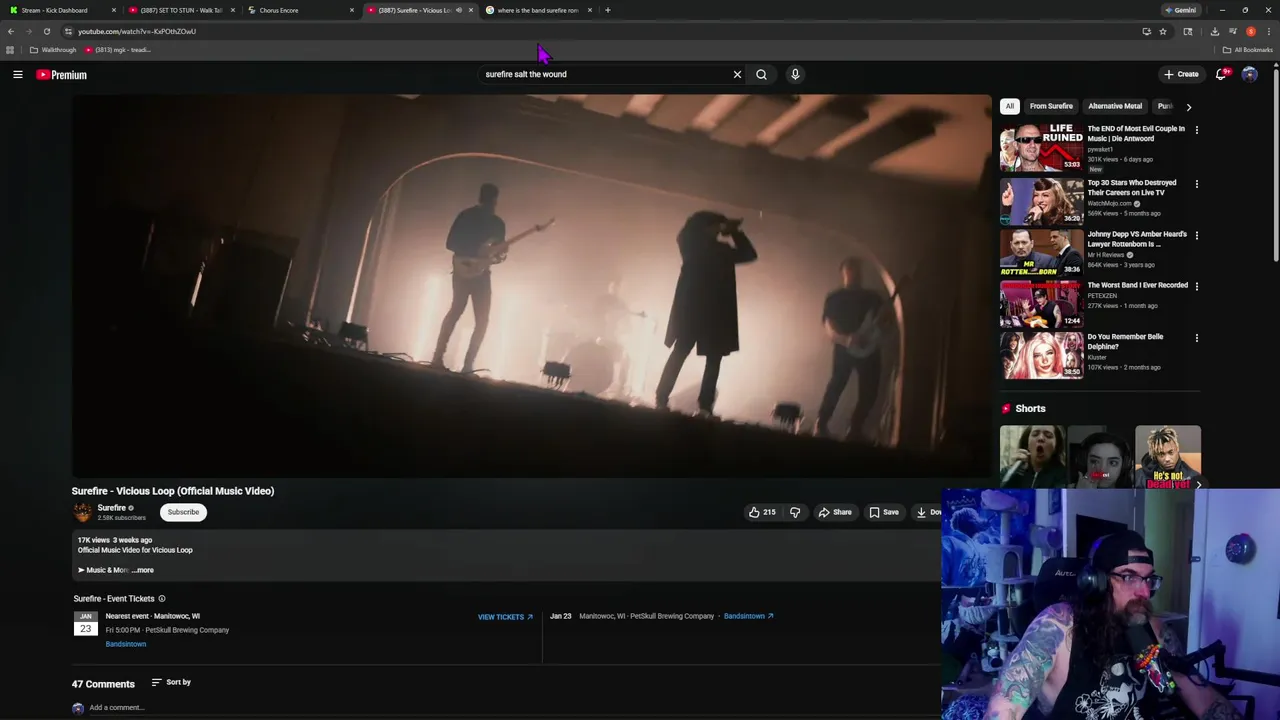Viewport: 1280px width, 720px height.
Task: Mute the Surefire tab via speaker icon
Action: pyautogui.click(x=459, y=10)
